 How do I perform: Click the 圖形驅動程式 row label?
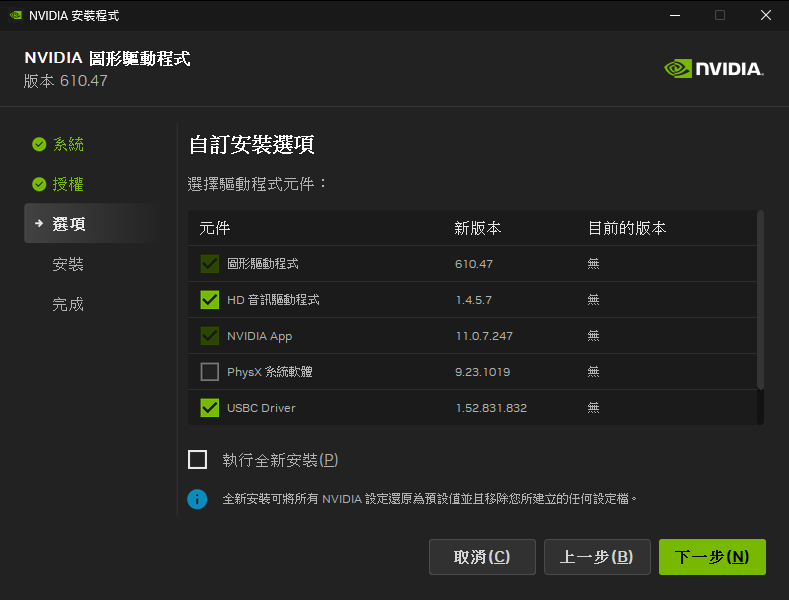[x=263, y=264]
